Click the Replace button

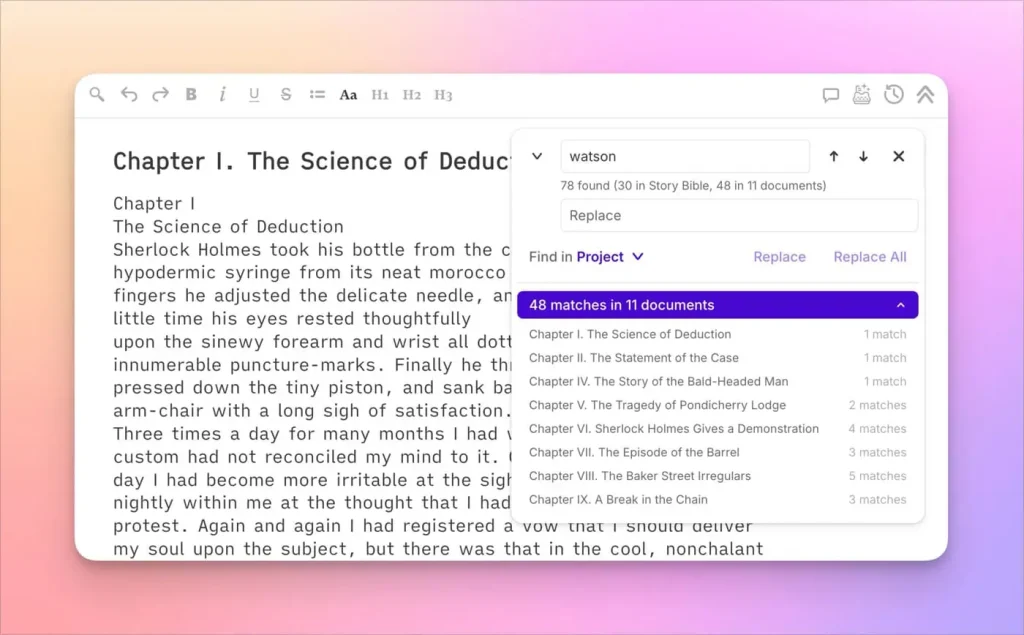coord(779,257)
